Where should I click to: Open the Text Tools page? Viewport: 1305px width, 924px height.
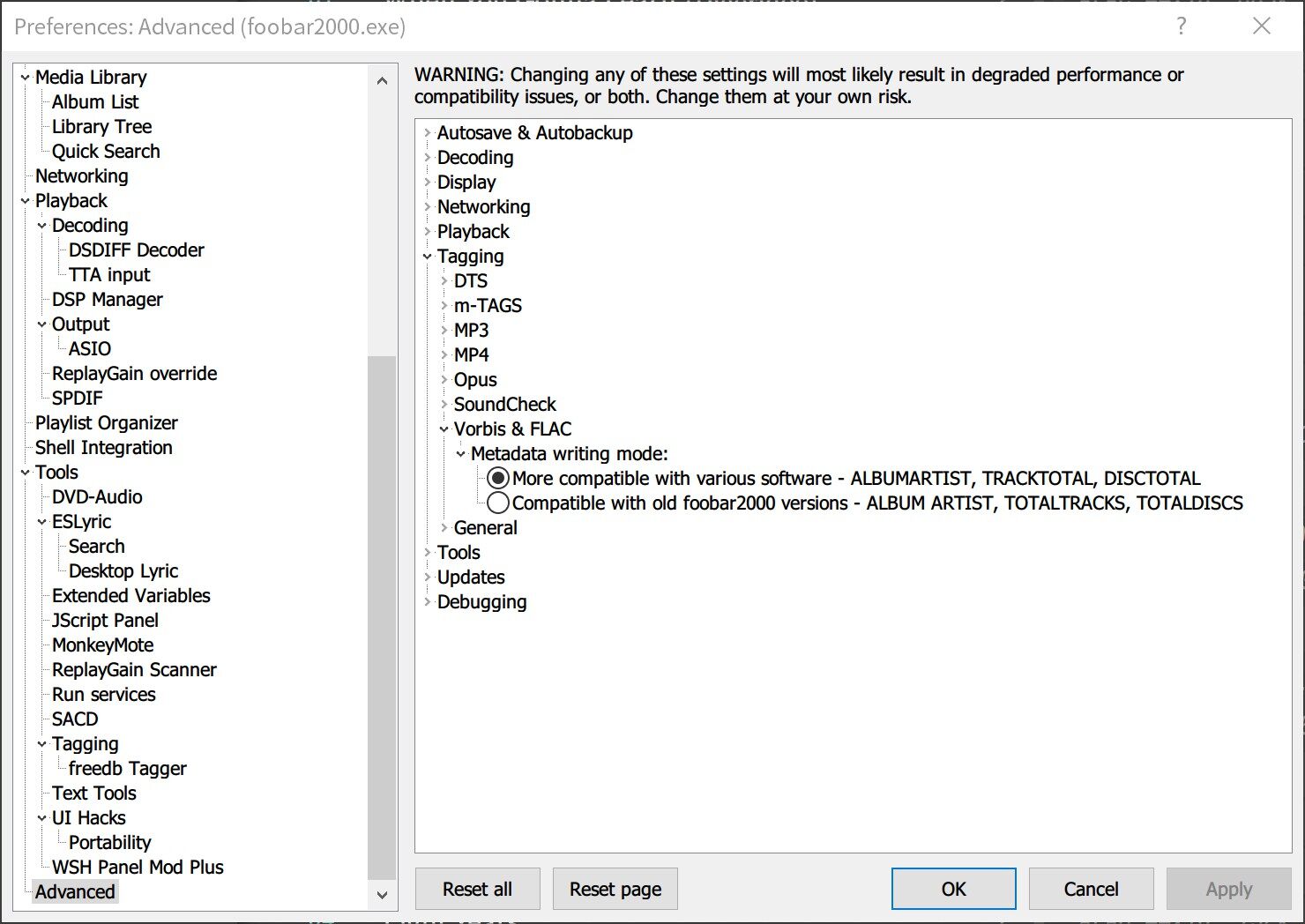(94, 794)
